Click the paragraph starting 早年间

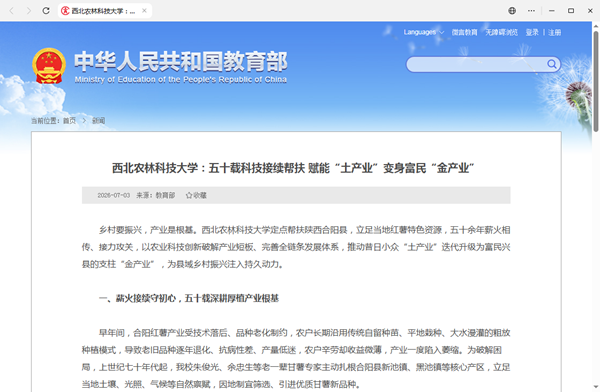296,358
